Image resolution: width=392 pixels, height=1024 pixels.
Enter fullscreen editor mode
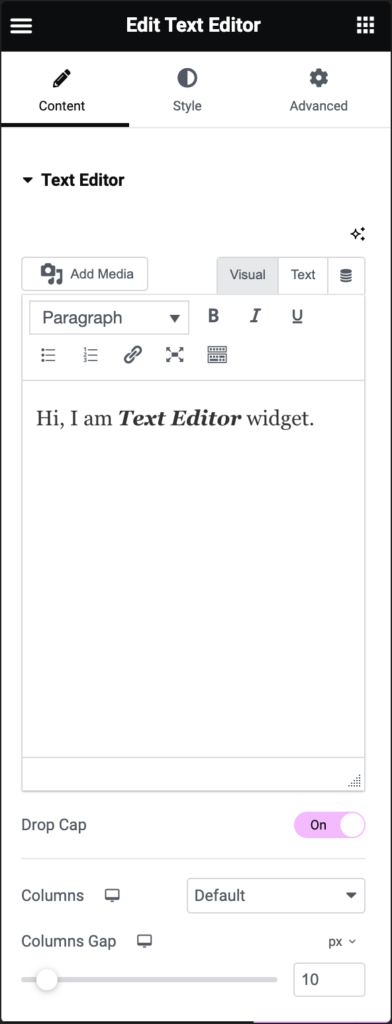(x=174, y=355)
